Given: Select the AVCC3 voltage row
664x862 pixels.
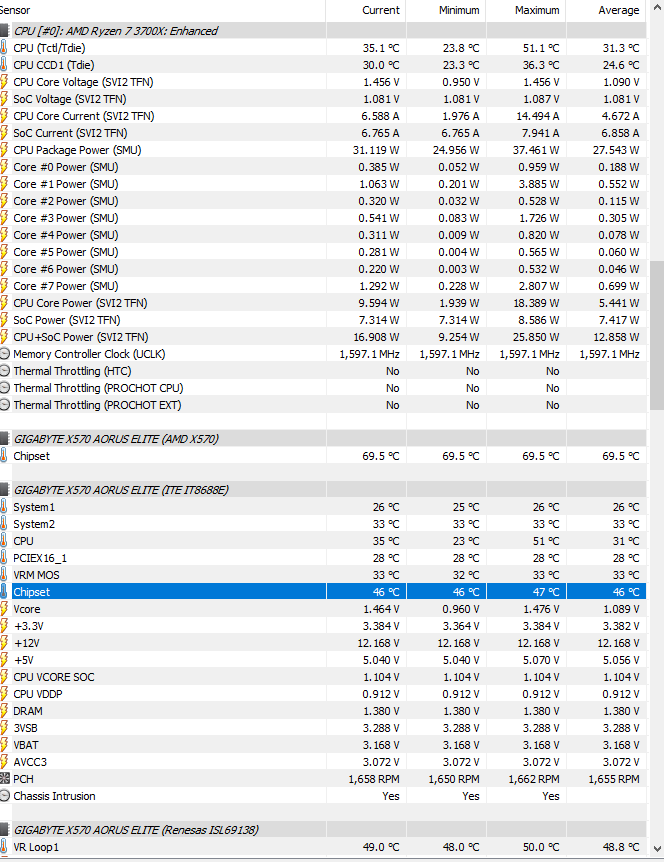Looking at the screenshot, I should [323, 762].
